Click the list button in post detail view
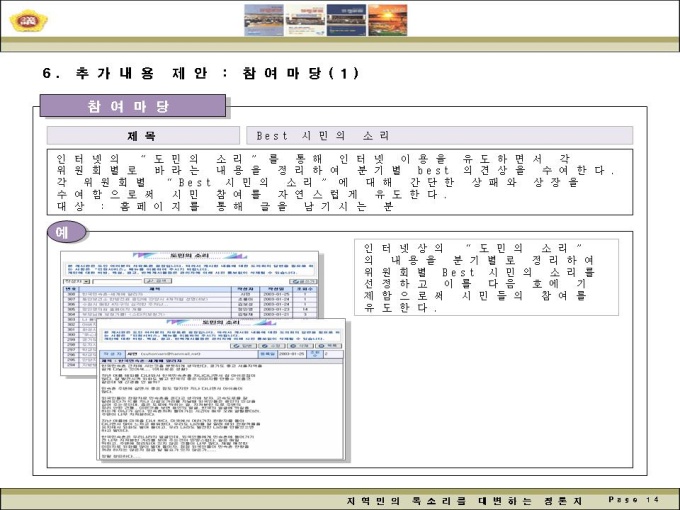The image size is (680, 510). [328, 346]
